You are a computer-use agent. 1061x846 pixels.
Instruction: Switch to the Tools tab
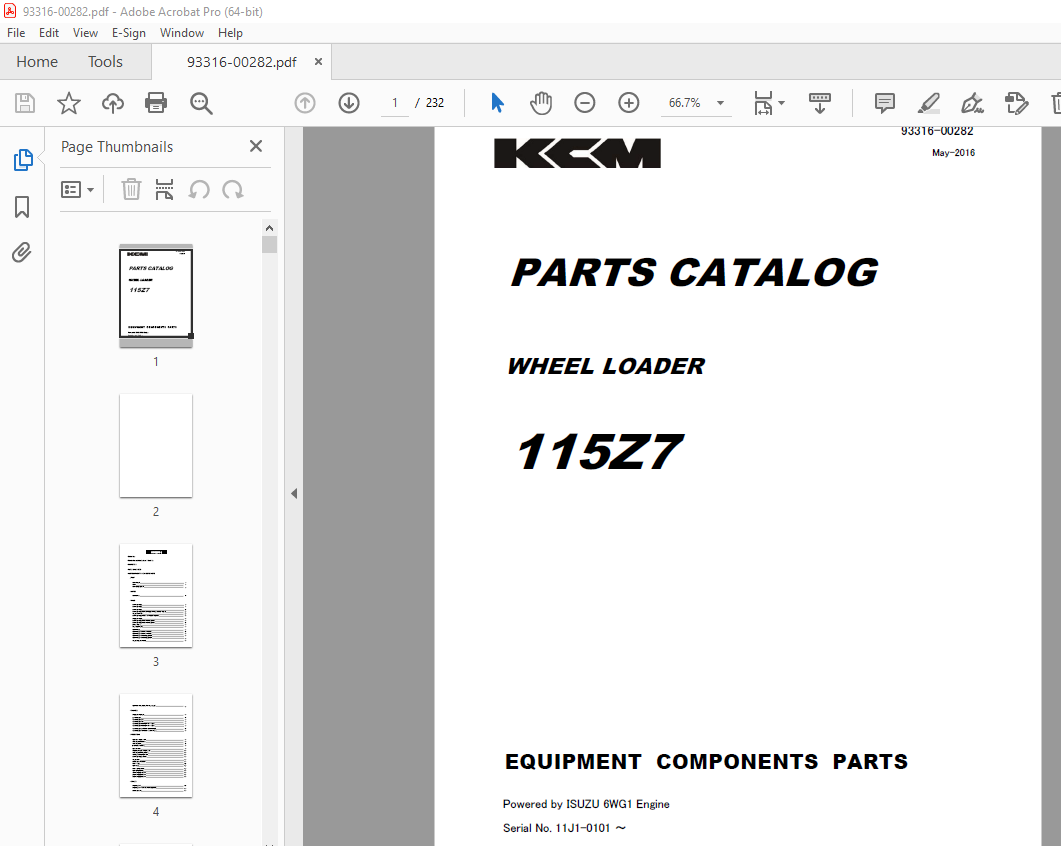pos(105,62)
